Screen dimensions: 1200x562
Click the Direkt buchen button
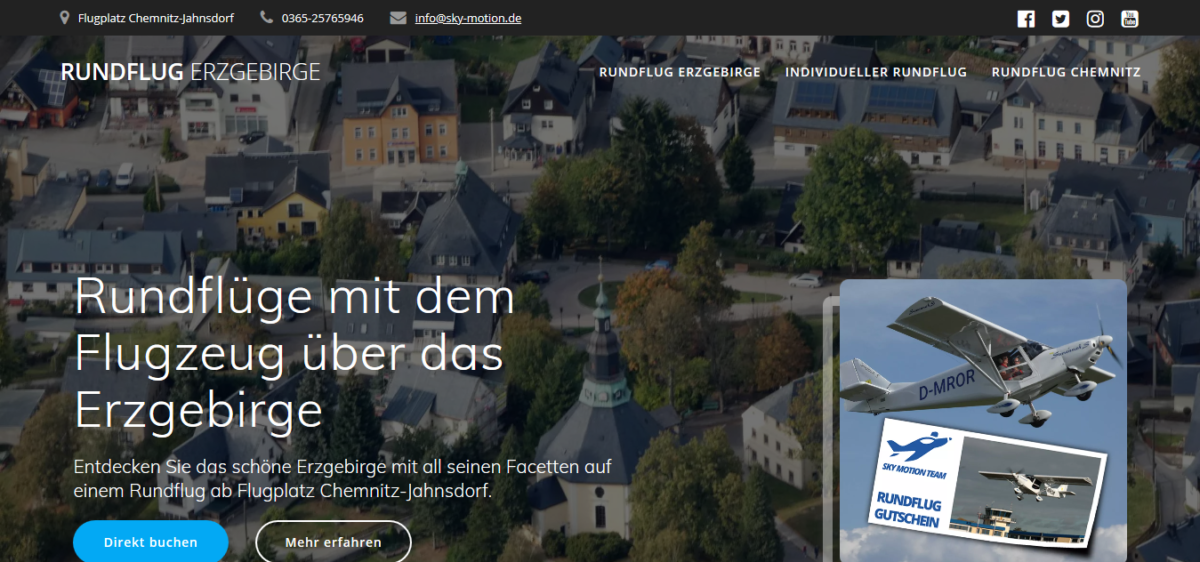click(151, 542)
